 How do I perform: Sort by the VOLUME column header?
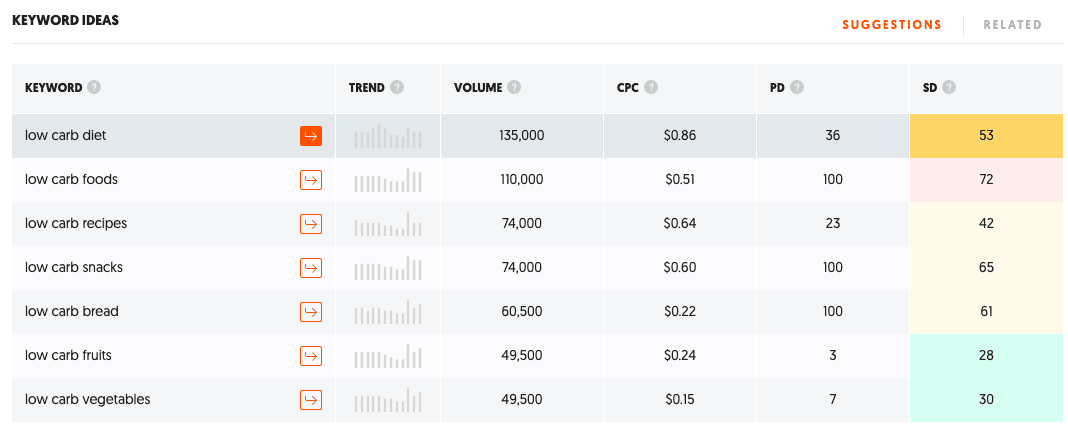tap(478, 87)
